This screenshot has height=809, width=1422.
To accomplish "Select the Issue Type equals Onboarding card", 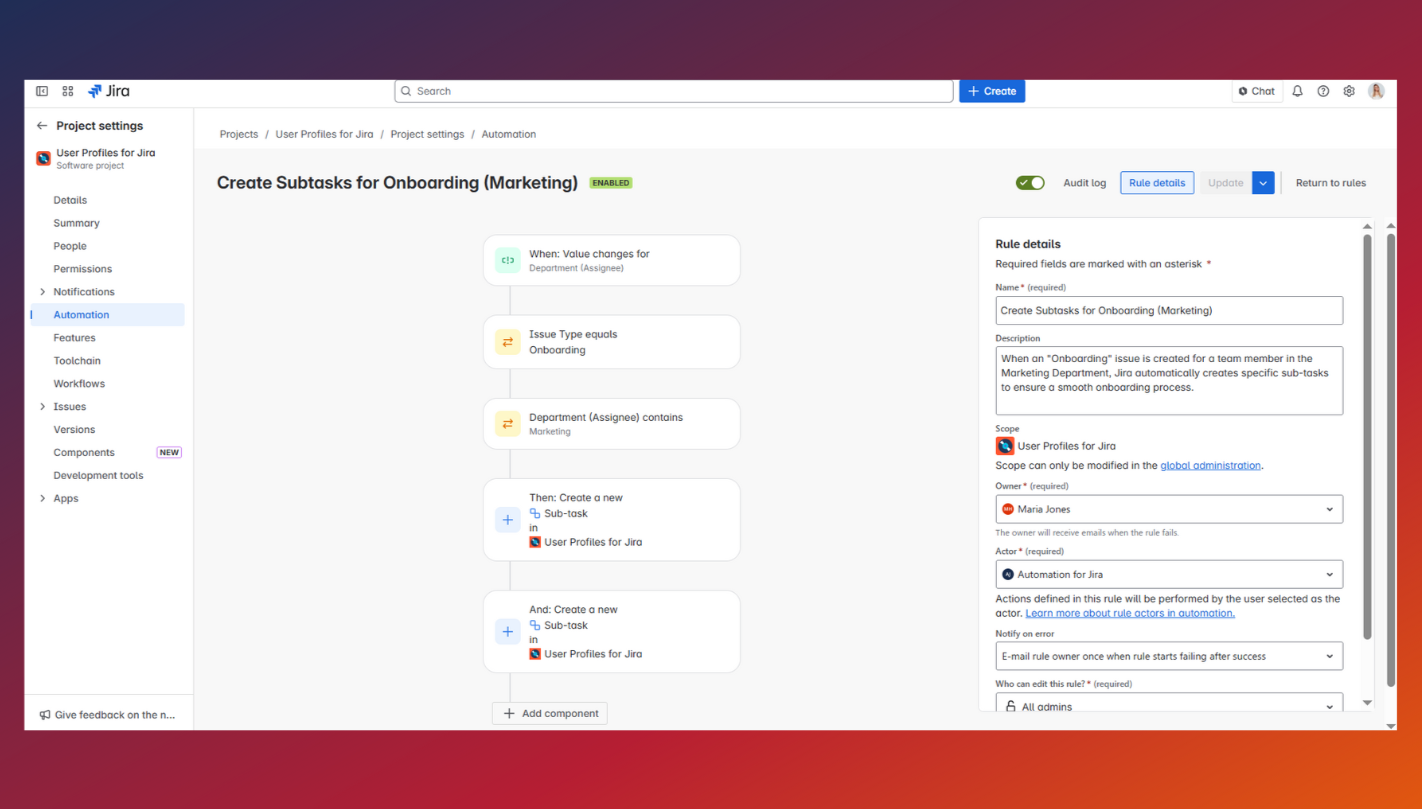I will pyautogui.click(x=612, y=342).
